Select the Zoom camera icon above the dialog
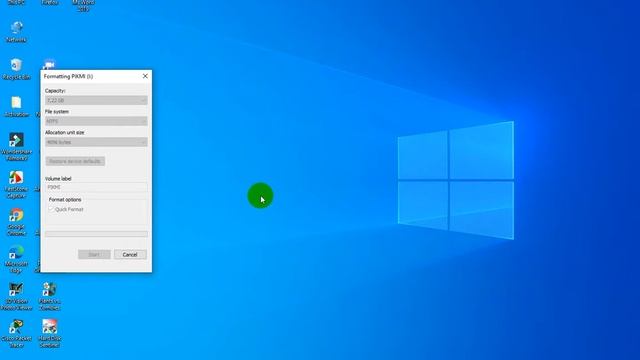This screenshot has width=640, height=360. (49, 64)
